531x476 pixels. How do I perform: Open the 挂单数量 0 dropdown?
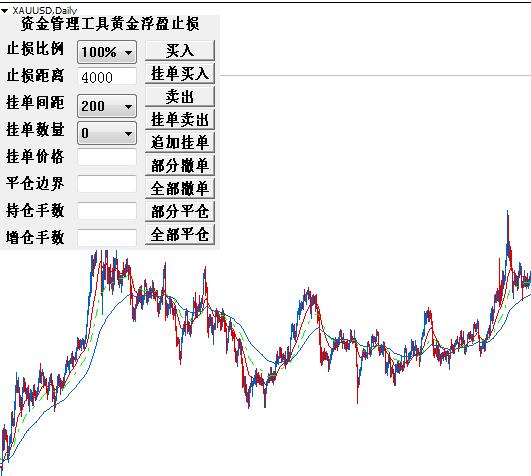[x=107, y=133]
